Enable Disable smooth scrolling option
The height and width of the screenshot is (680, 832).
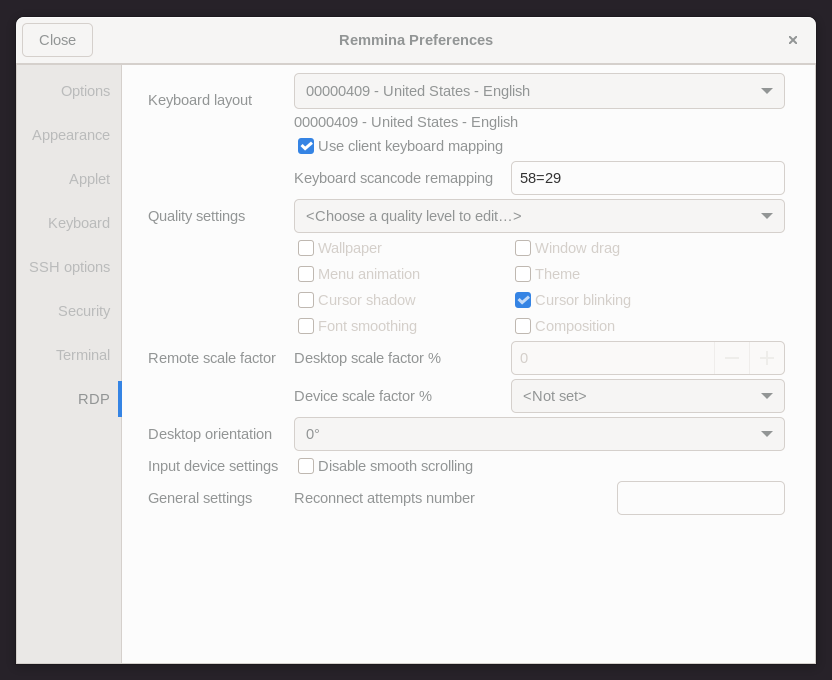[306, 466]
